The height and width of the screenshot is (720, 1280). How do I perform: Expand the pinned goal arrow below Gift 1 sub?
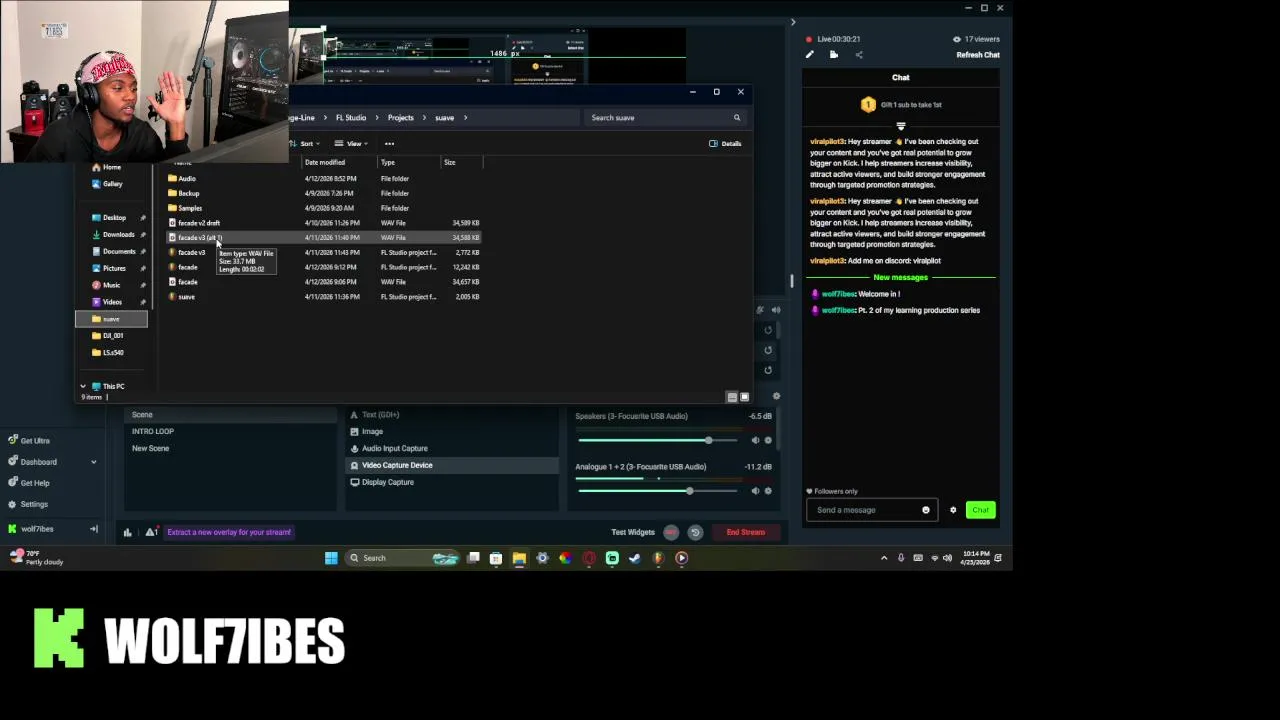(900, 126)
